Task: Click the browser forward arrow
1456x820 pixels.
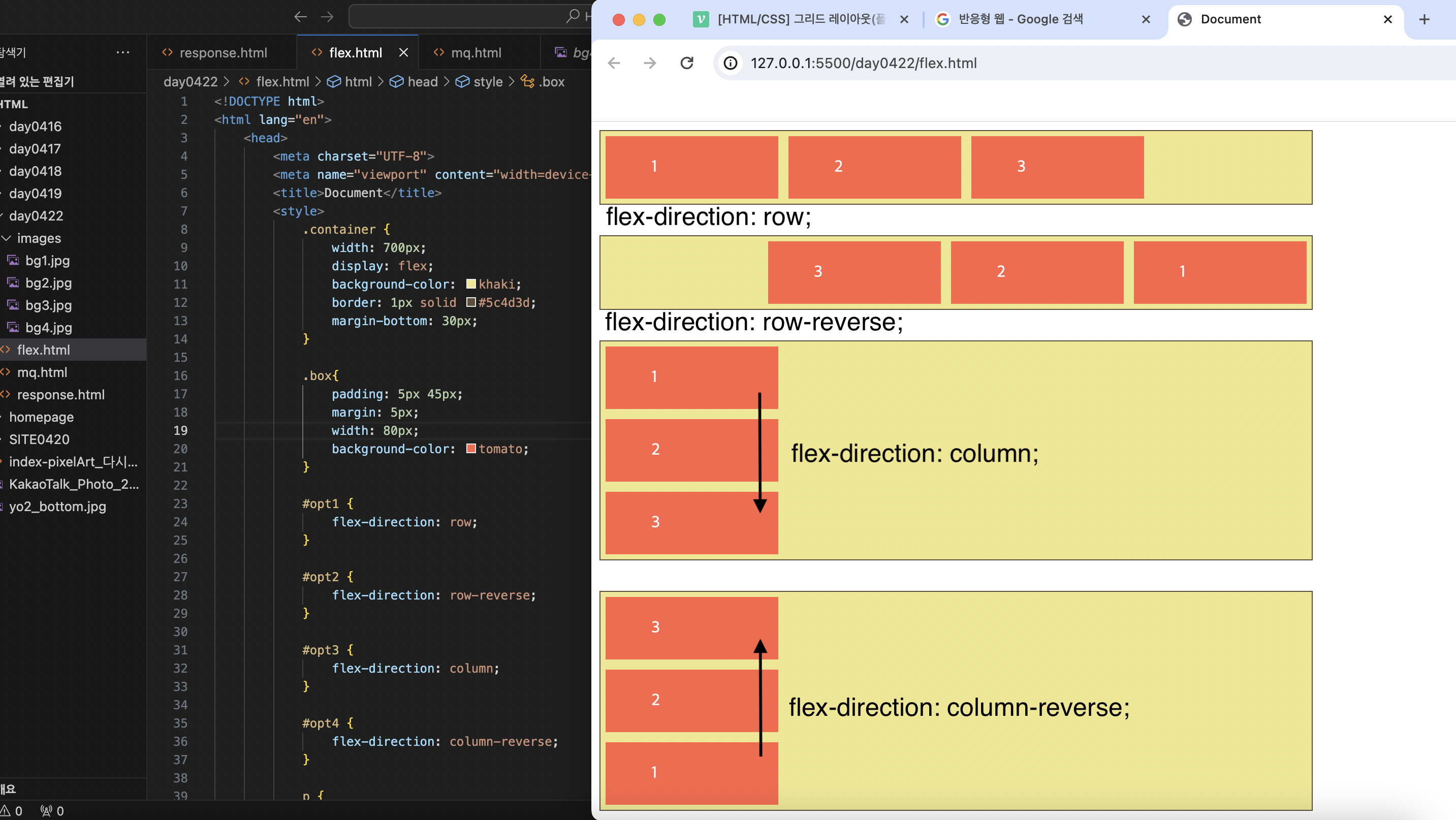Action: pyautogui.click(x=650, y=62)
